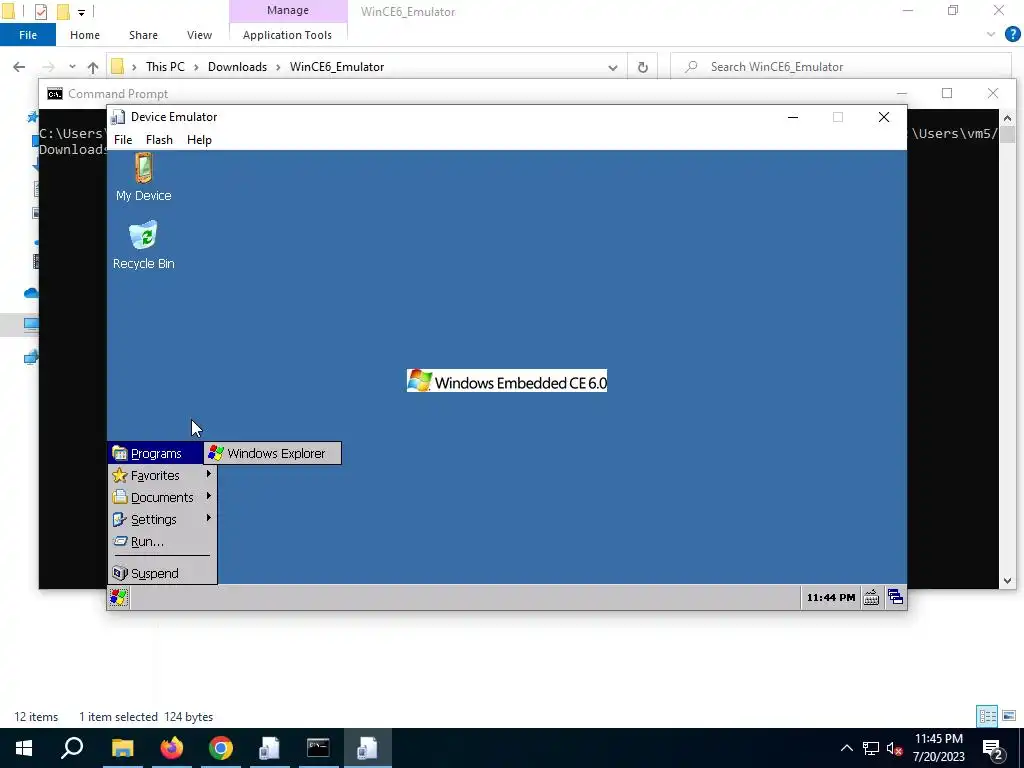Select Programs in CE Start menu
Image resolution: width=1024 pixels, height=768 pixels.
pos(155,453)
